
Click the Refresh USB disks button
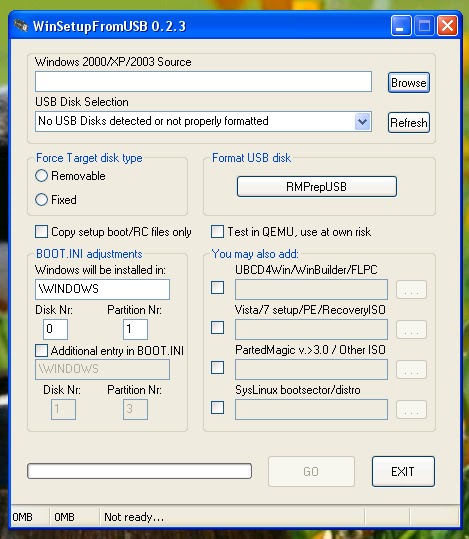click(x=408, y=122)
